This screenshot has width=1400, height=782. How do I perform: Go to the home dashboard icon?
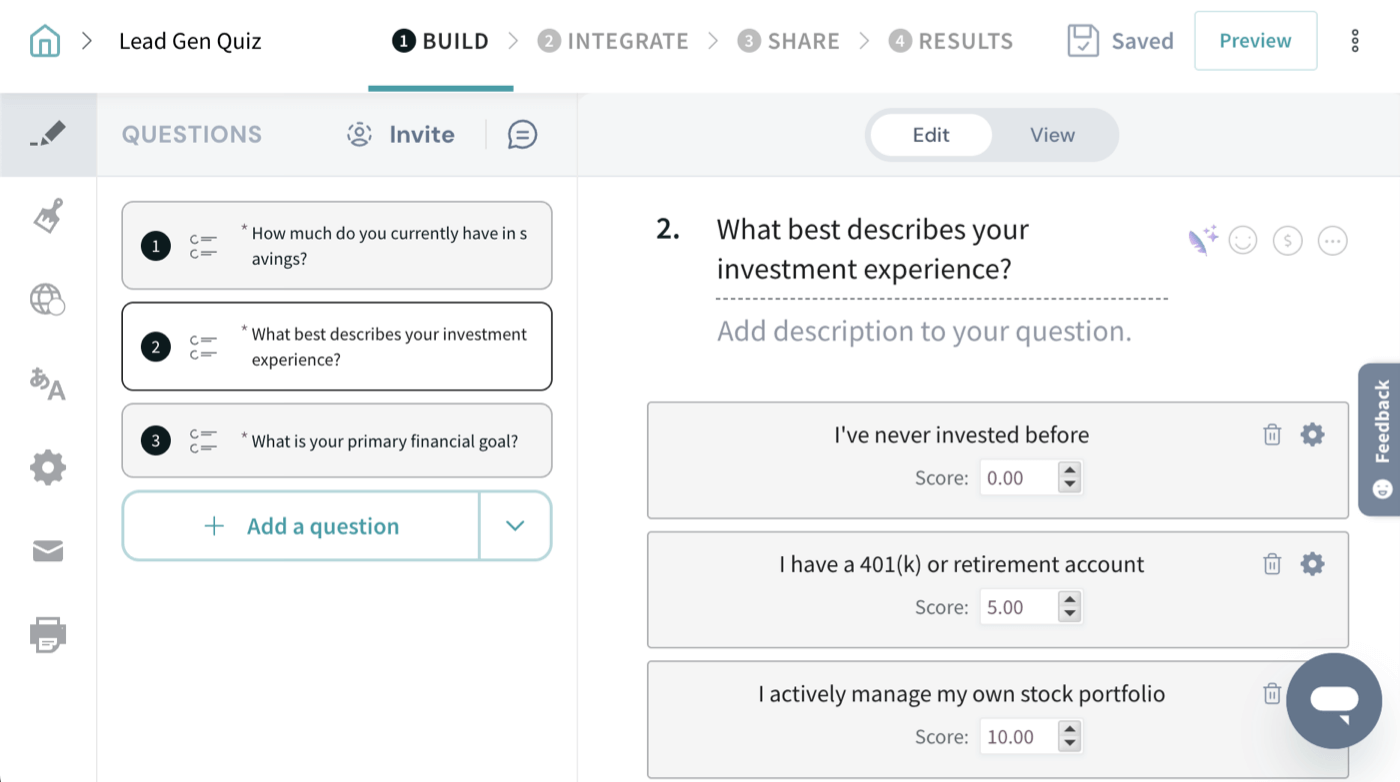pos(45,41)
